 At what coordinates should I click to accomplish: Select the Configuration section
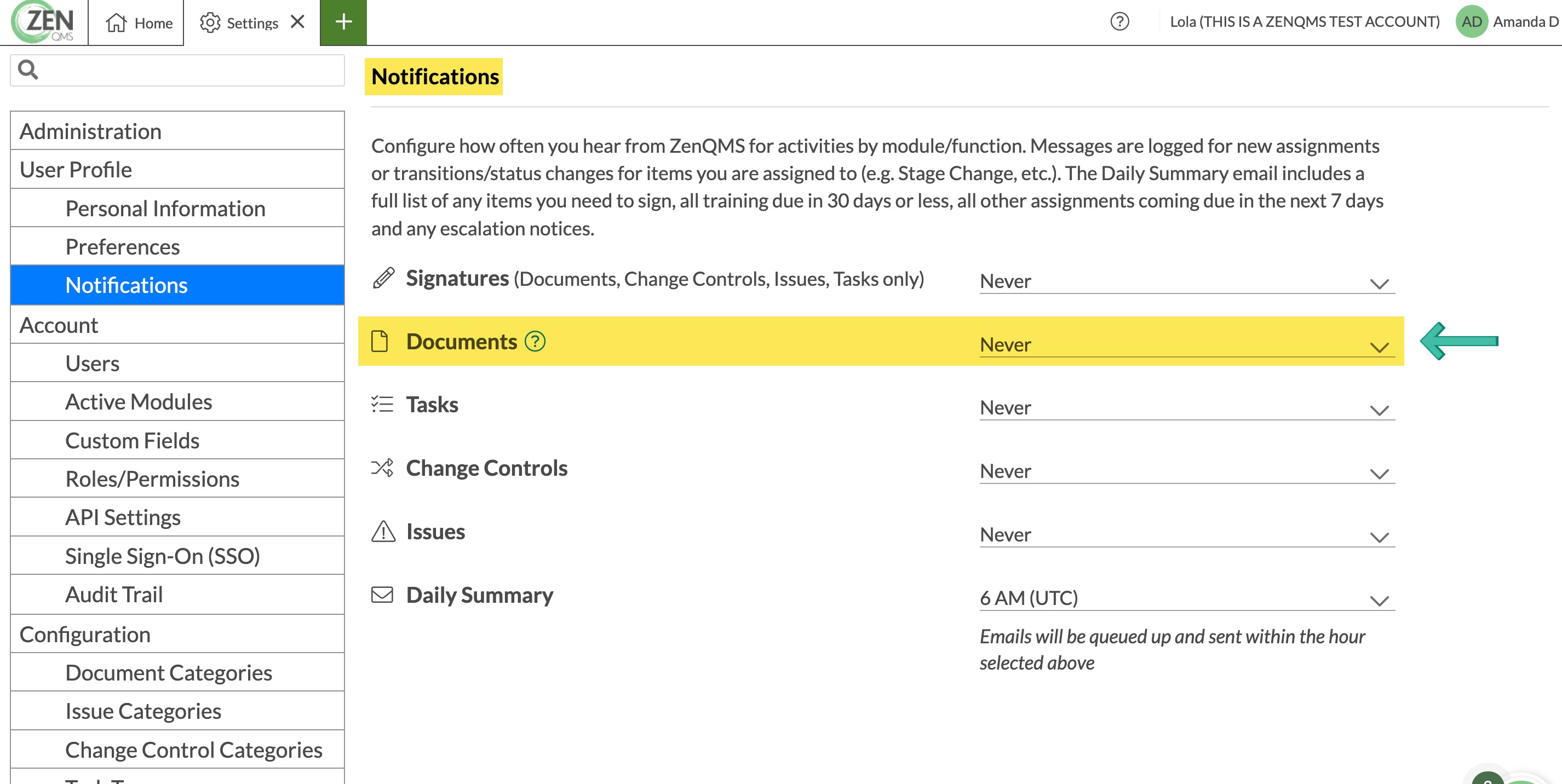click(x=177, y=633)
